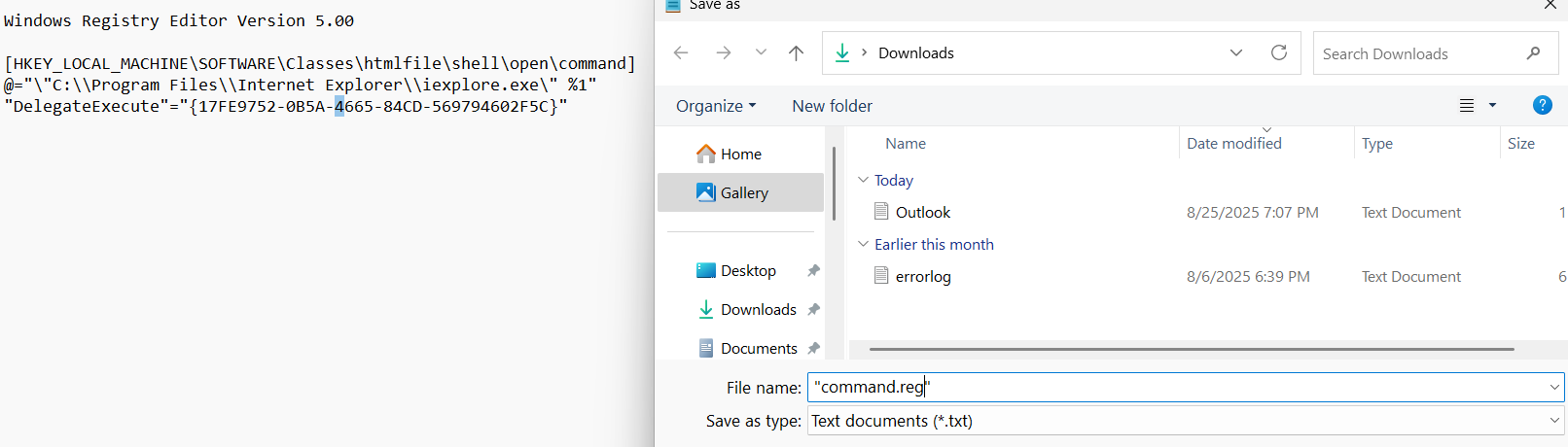This screenshot has width=1568, height=447.
Task: Click the Downloads arrow icon in address bar
Action: pyautogui.click(x=842, y=53)
